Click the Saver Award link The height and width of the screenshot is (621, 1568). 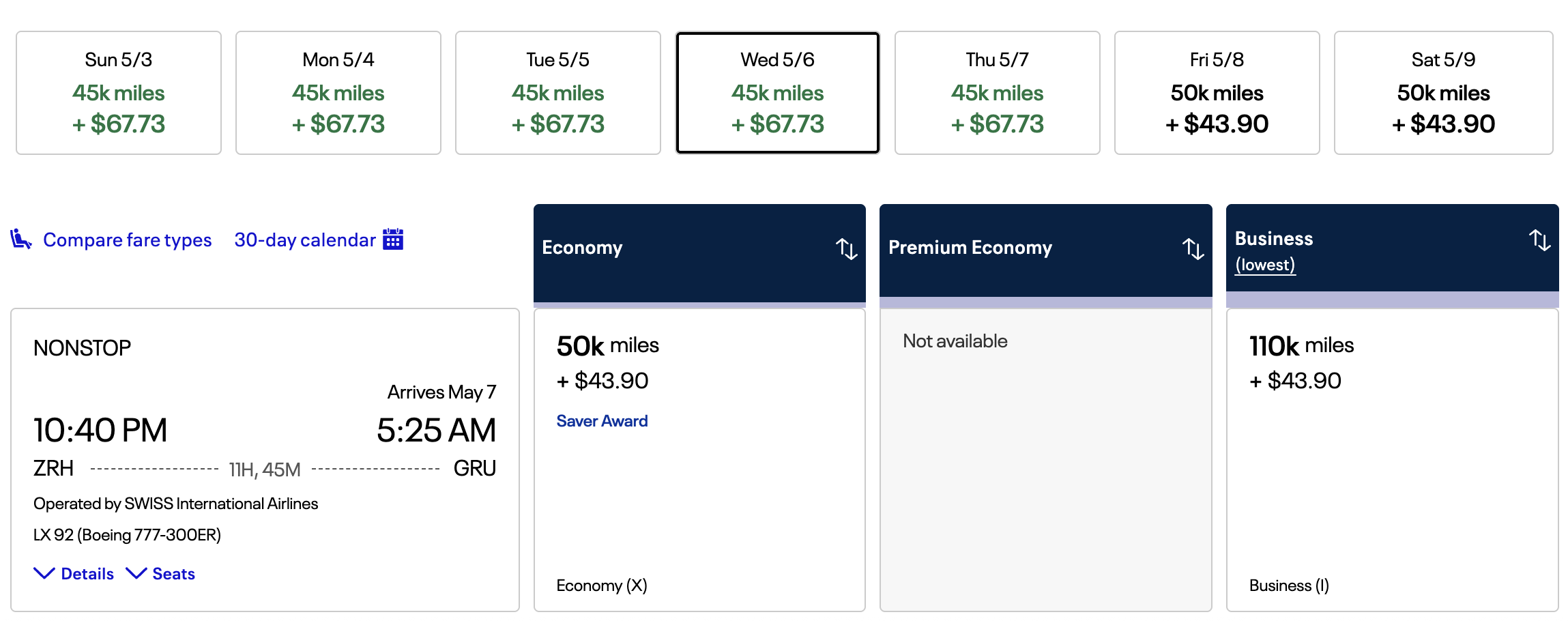pos(602,421)
